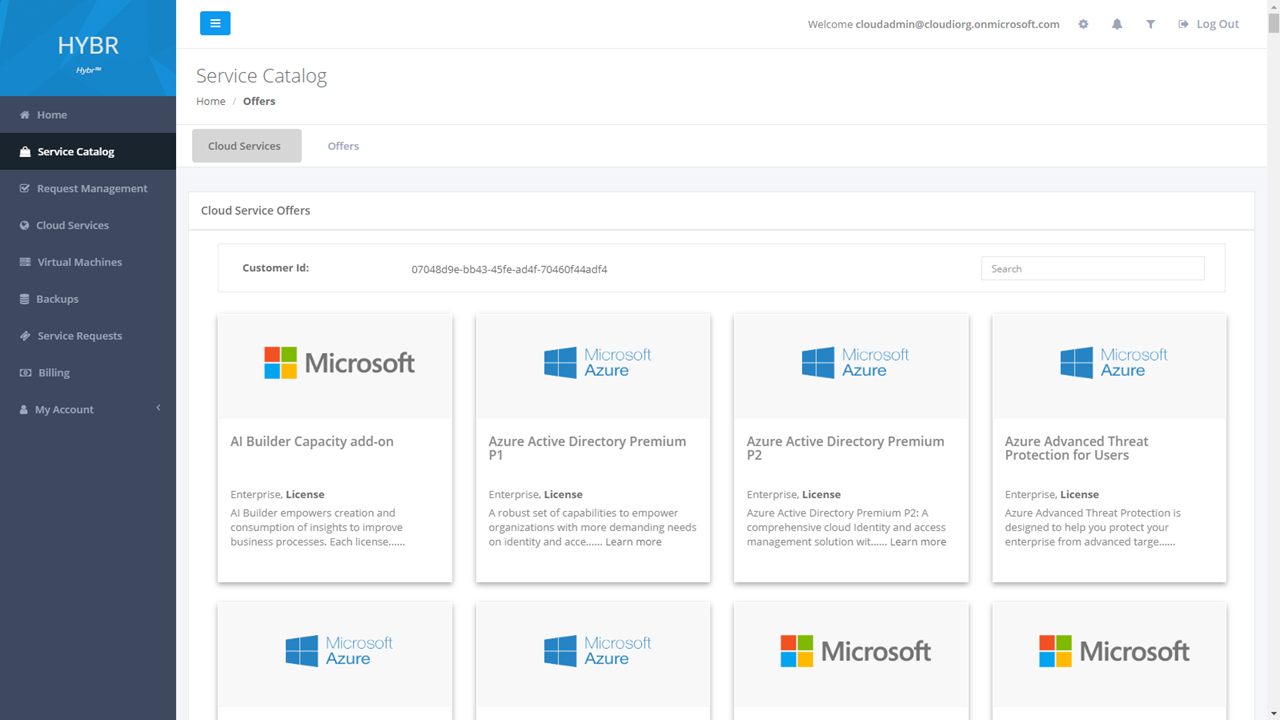
Task: Open Home in the sidebar
Action: (88, 115)
